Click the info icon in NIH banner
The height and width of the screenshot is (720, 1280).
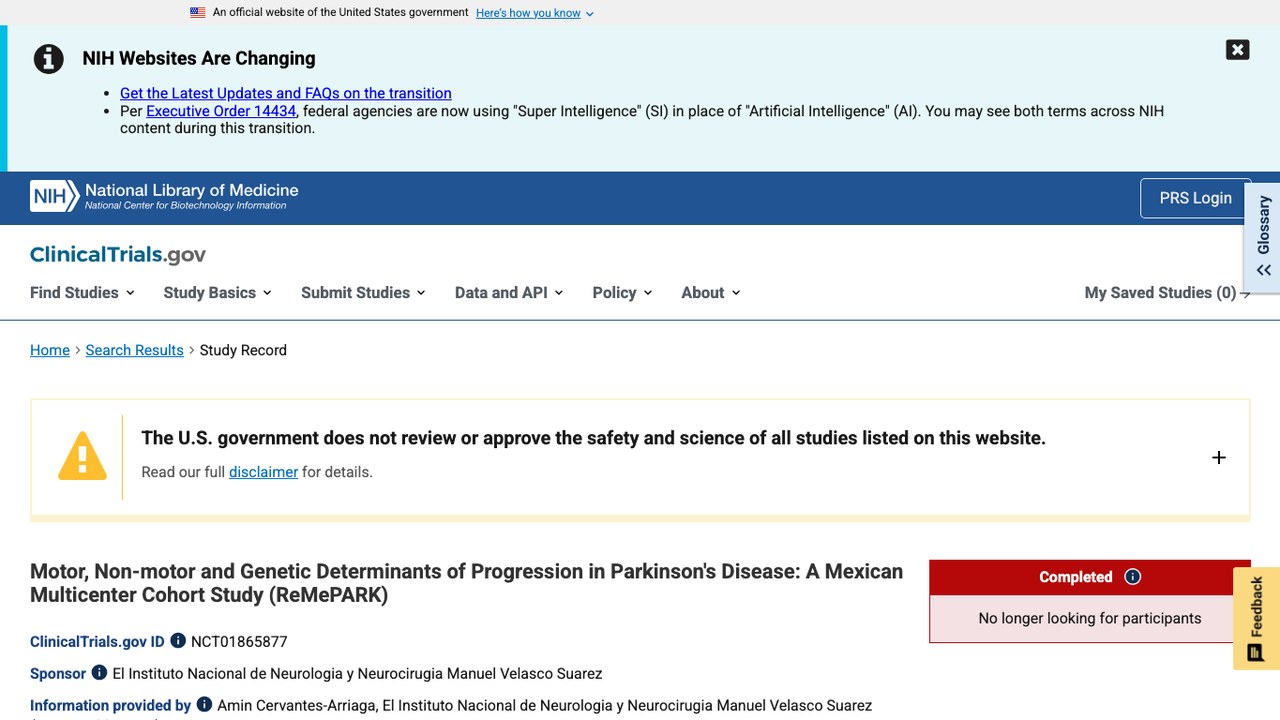[48, 59]
